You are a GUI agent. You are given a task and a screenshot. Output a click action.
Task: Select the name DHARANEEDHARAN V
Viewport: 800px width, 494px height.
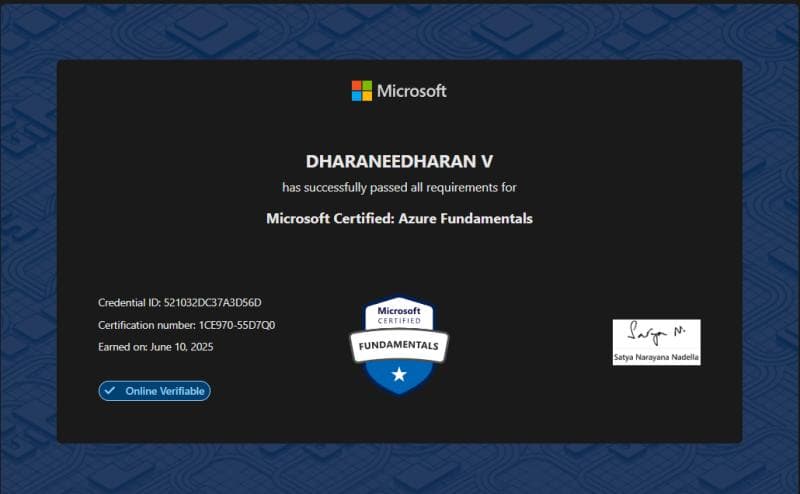[399, 161]
